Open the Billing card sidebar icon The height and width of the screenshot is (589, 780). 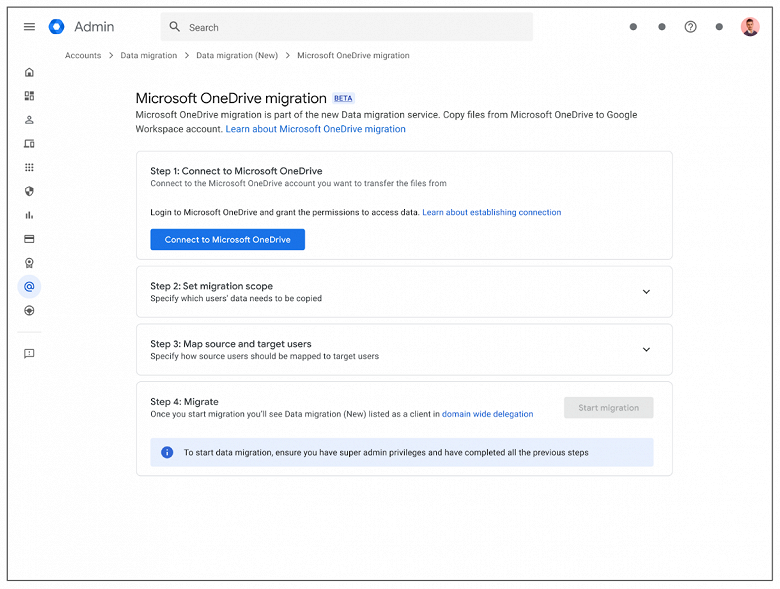29,239
